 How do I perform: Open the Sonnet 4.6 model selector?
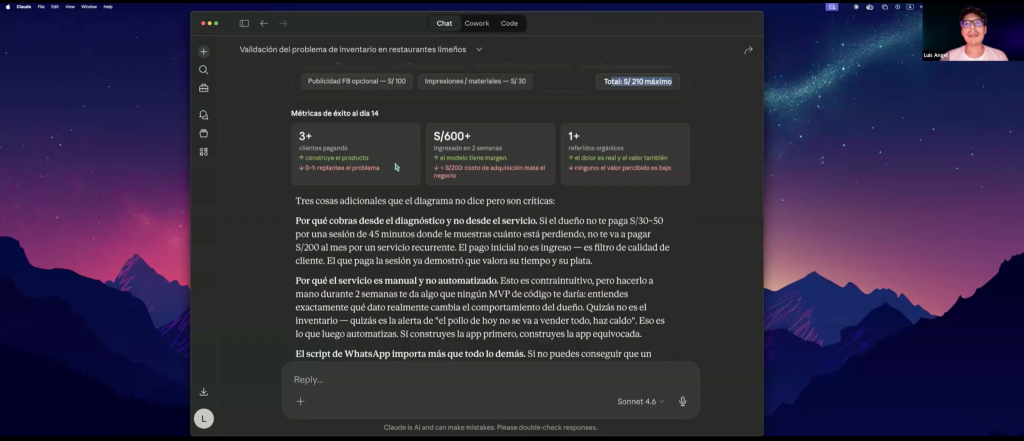[x=640, y=401]
